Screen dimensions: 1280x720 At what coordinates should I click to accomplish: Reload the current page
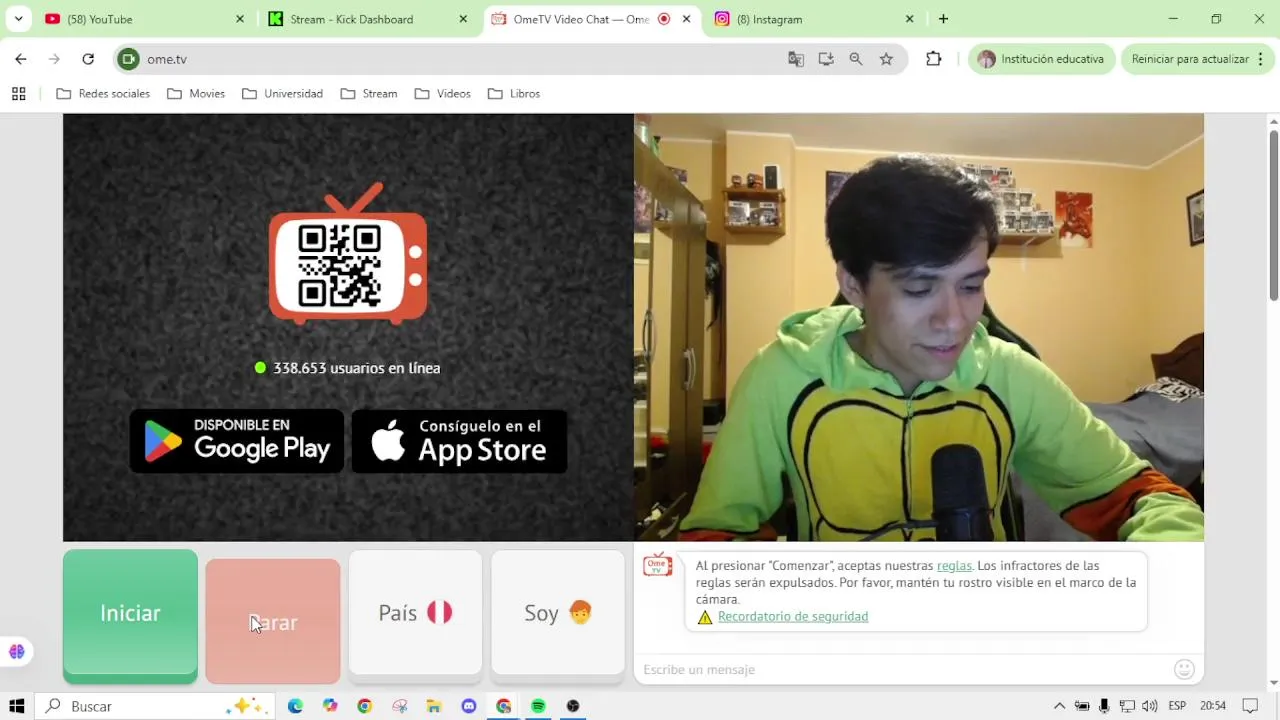click(x=88, y=59)
